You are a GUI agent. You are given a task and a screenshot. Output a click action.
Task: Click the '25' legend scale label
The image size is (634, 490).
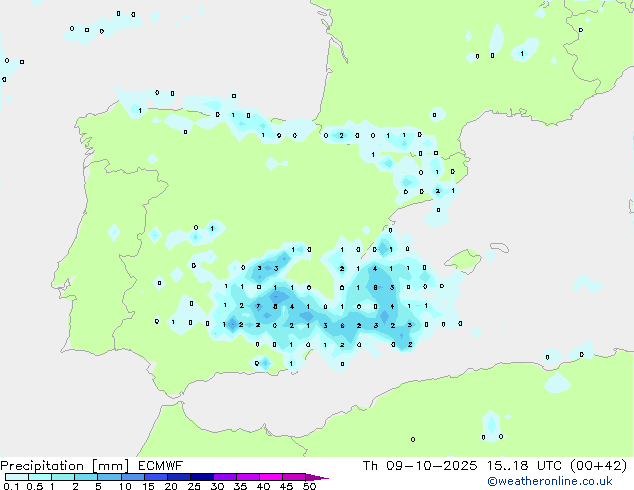[194, 486]
